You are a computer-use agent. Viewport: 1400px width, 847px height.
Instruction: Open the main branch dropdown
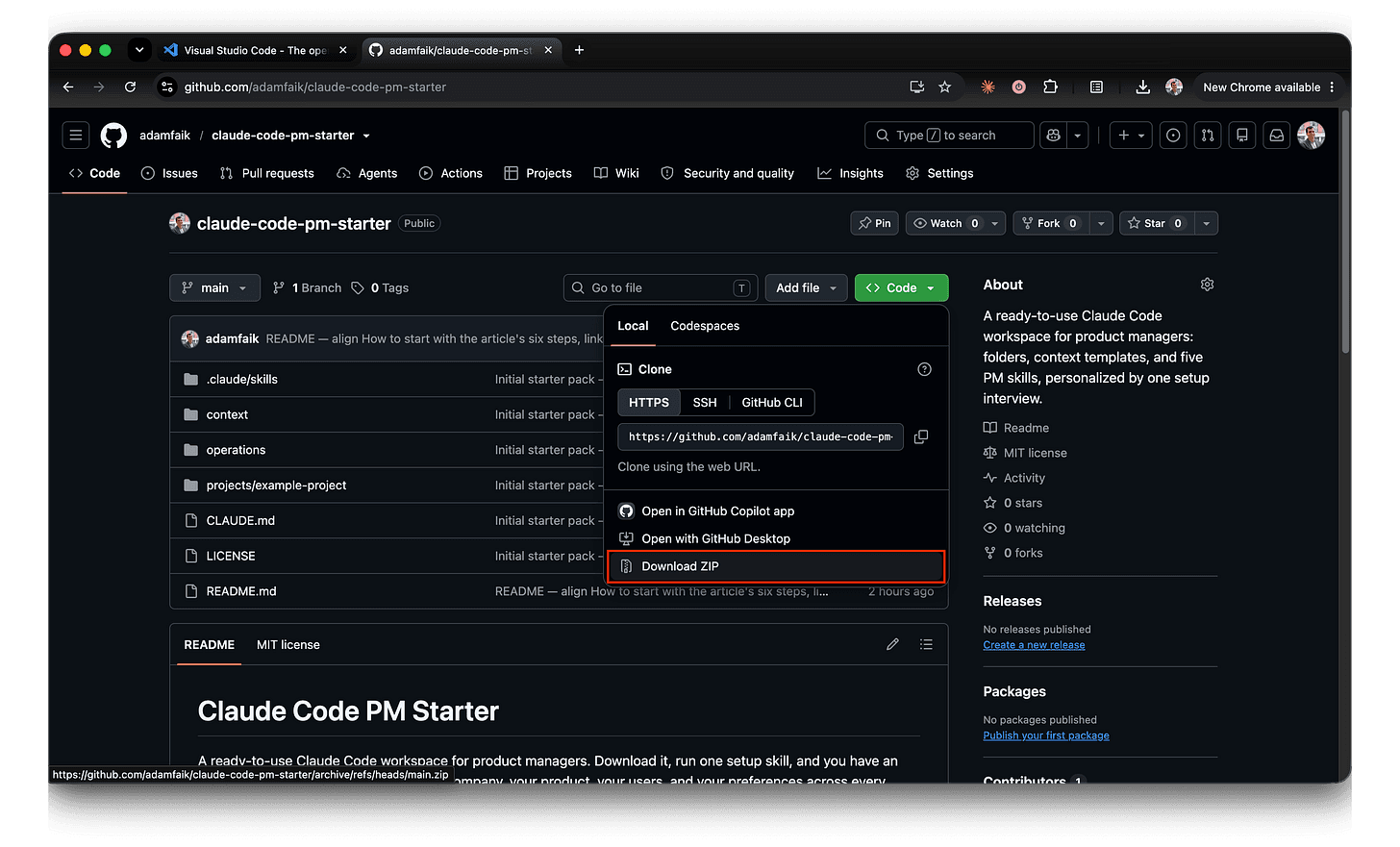coord(214,287)
